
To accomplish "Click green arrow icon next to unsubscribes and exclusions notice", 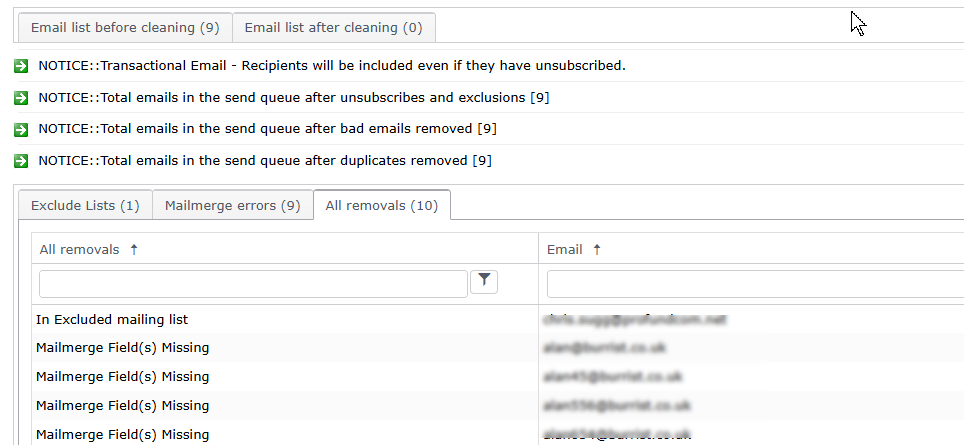I will 21,98.
